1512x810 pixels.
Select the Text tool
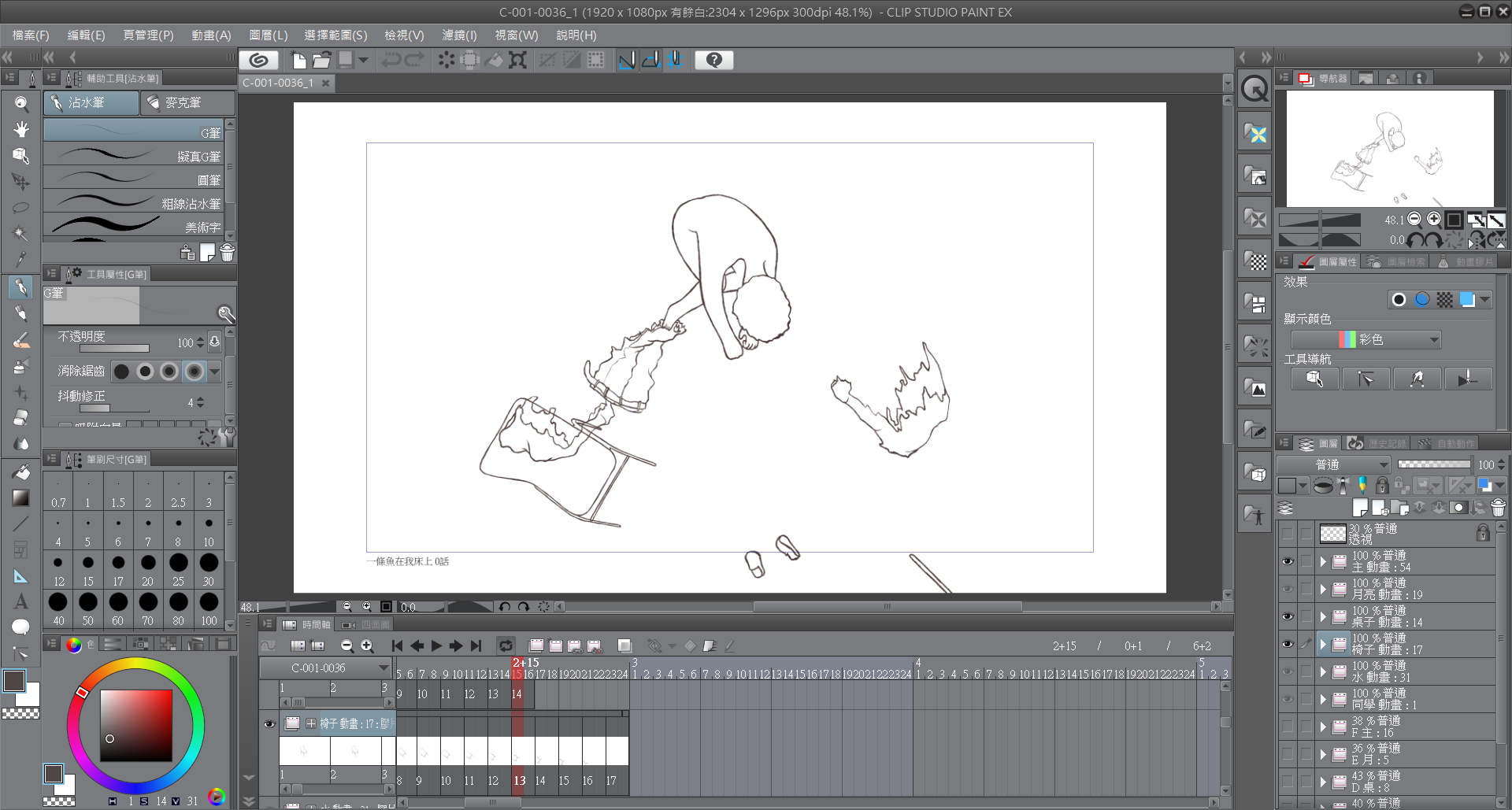click(x=21, y=601)
